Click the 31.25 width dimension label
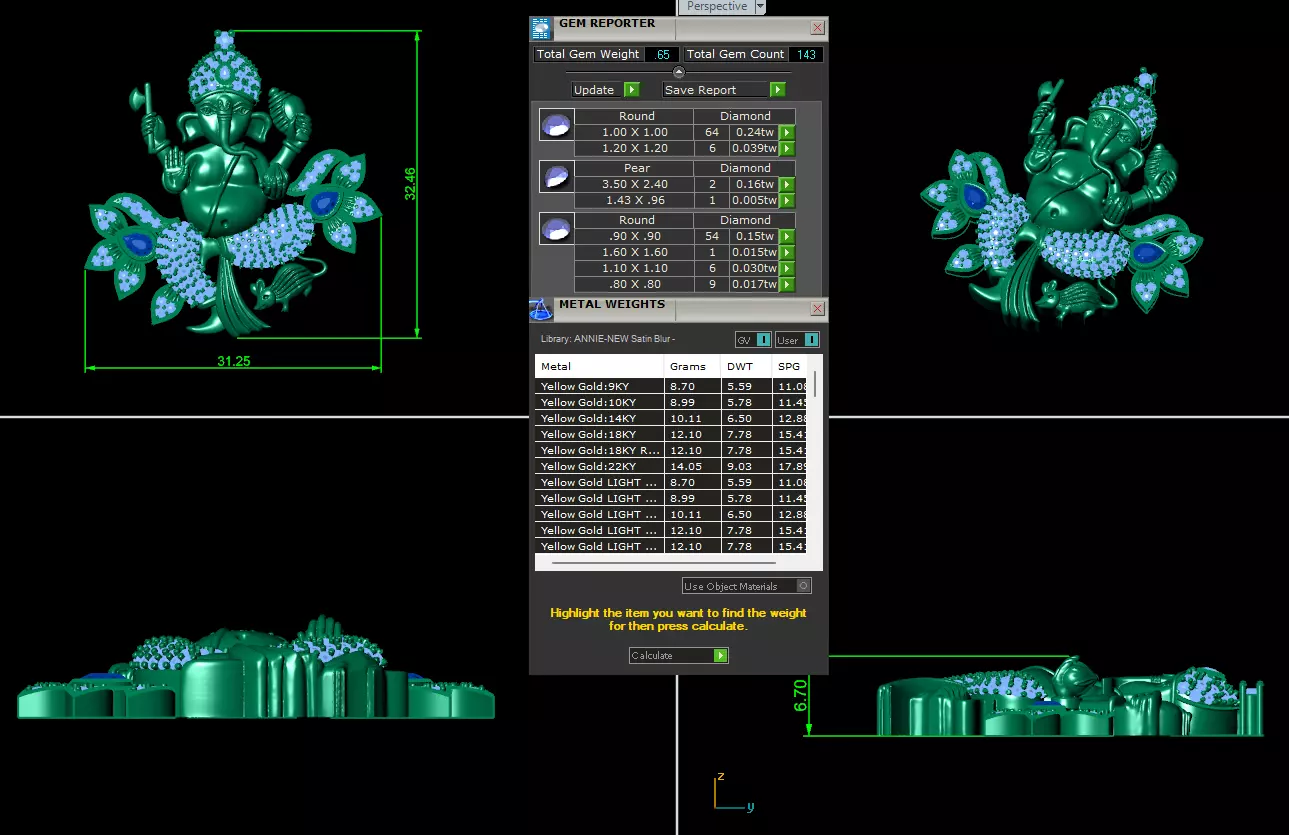The height and width of the screenshot is (835, 1289). (x=233, y=361)
